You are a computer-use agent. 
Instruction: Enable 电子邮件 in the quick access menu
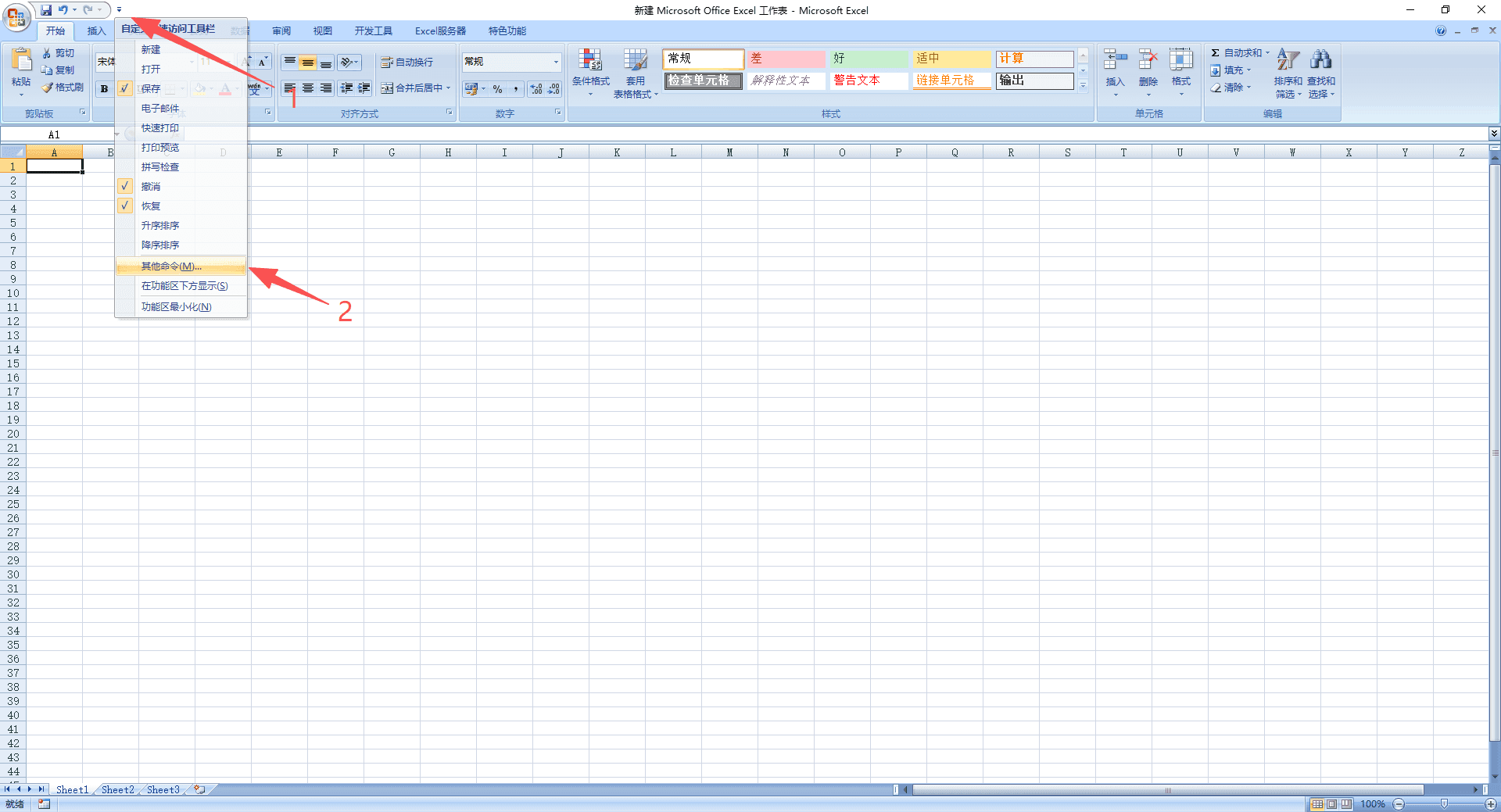(181, 108)
